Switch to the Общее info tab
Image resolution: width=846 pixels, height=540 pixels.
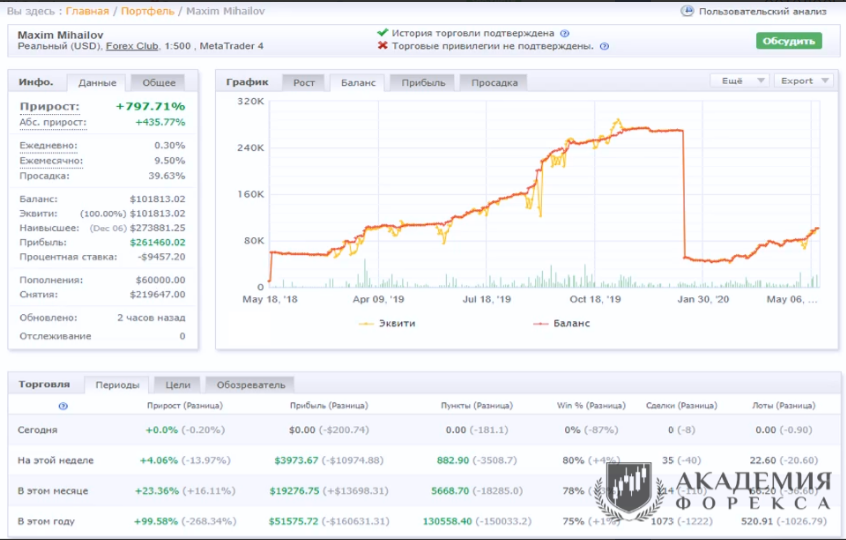(x=158, y=83)
